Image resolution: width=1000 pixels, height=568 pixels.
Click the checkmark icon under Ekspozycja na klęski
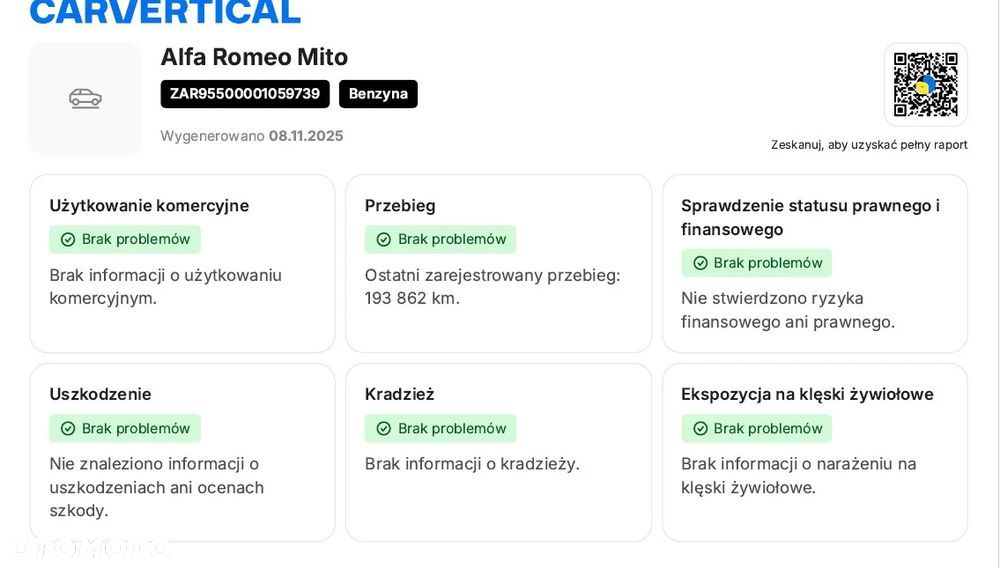[x=700, y=429]
